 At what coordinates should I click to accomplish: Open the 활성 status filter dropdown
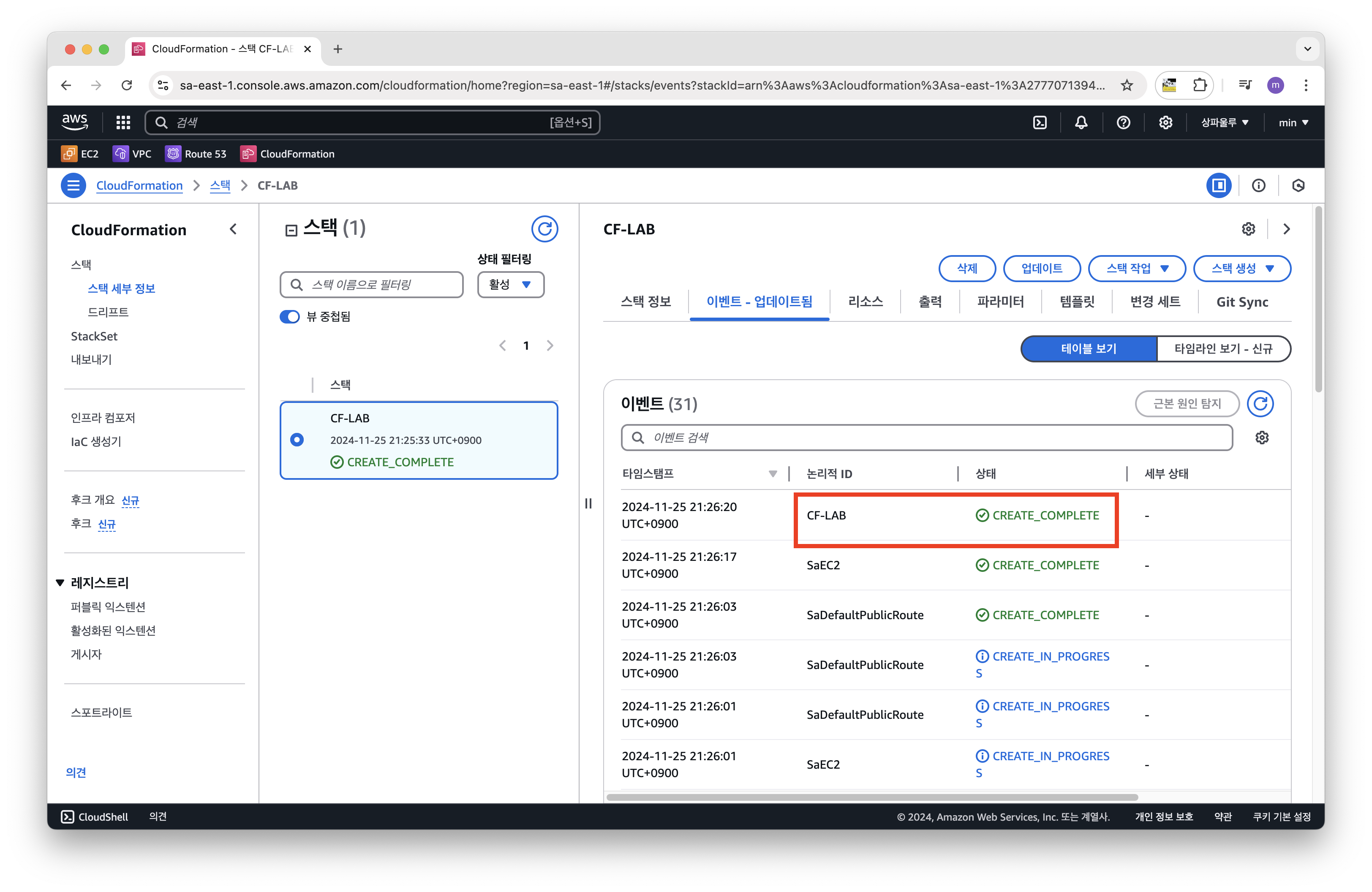pyautogui.click(x=510, y=285)
